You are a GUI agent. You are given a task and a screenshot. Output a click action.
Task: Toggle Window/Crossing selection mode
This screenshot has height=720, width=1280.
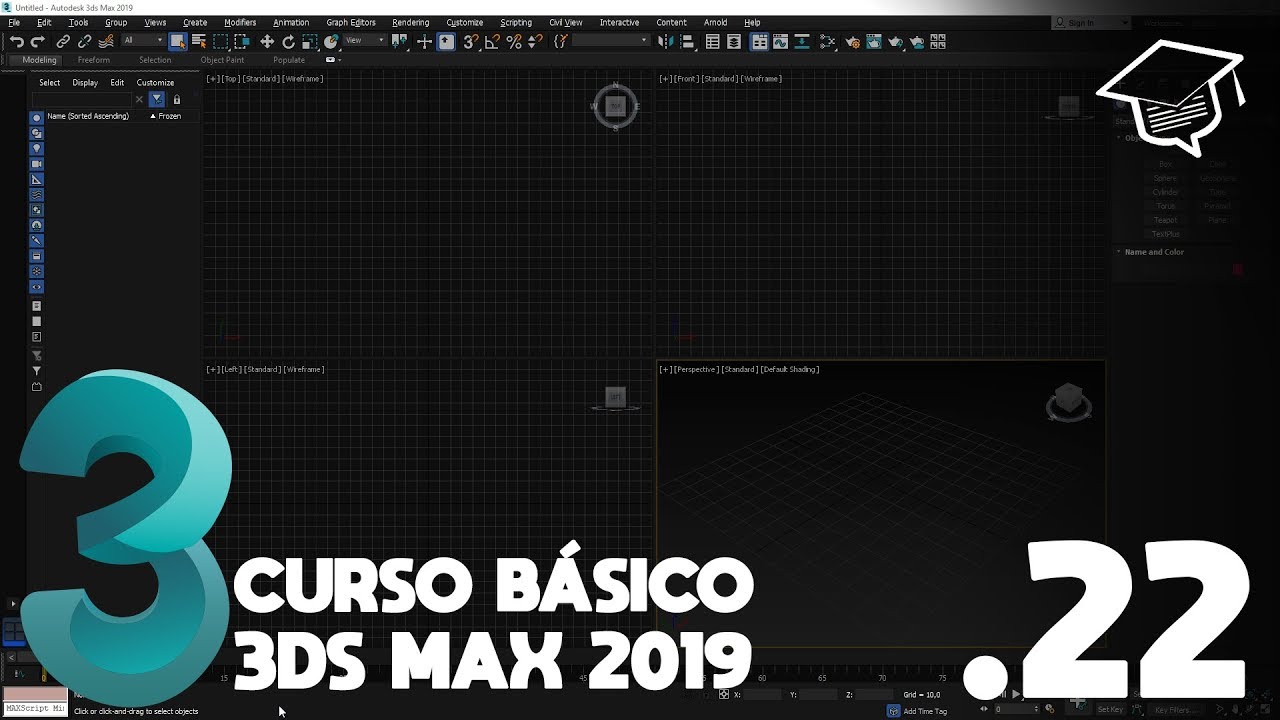(x=242, y=41)
